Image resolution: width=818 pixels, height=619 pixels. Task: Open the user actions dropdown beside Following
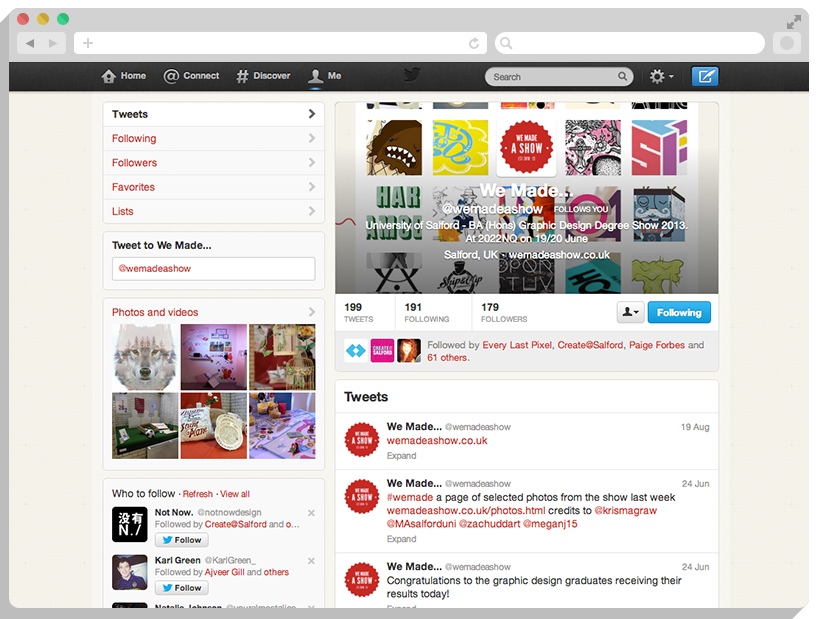click(630, 312)
